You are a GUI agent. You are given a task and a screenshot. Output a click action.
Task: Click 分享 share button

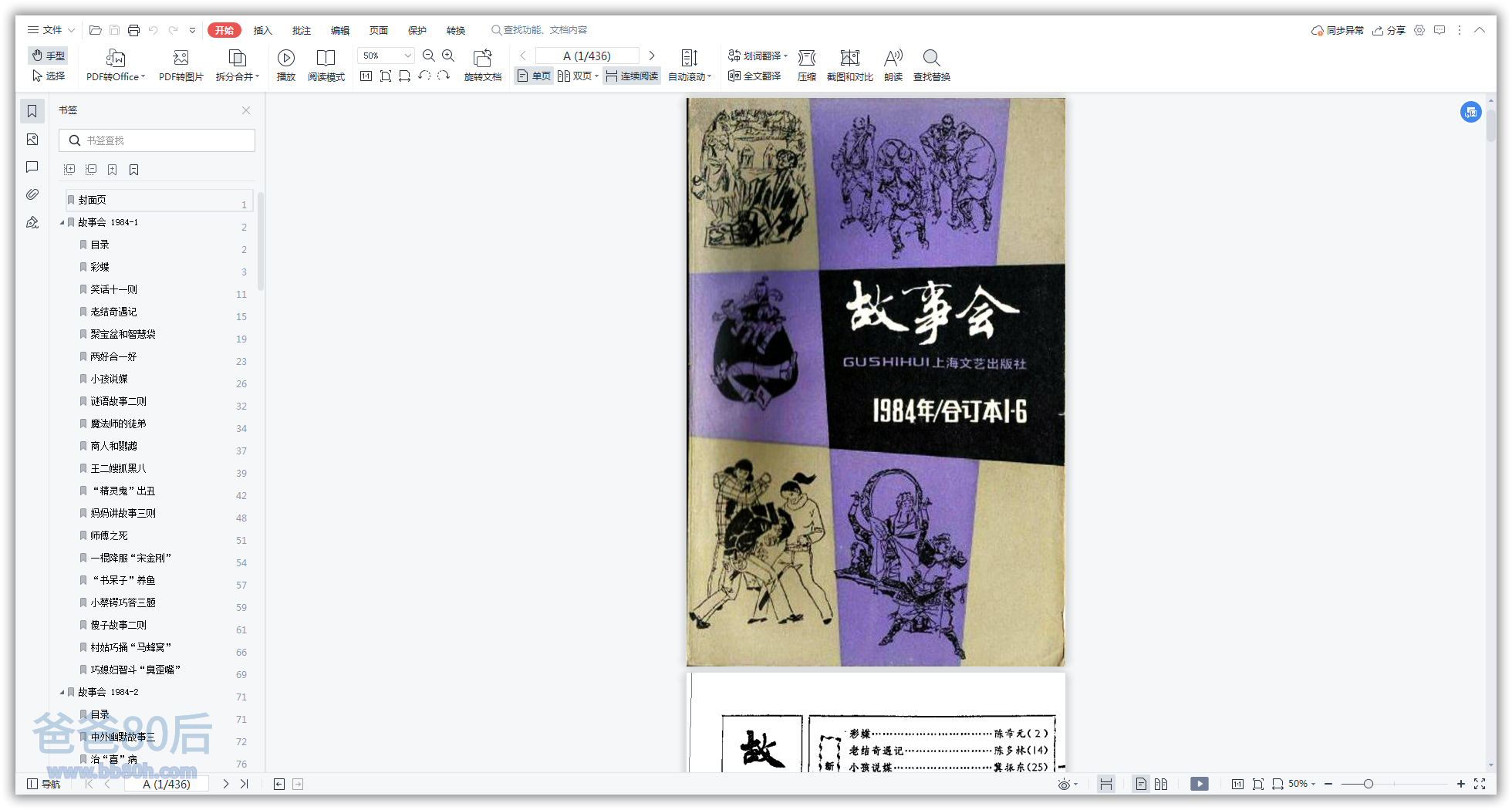coord(1389,30)
